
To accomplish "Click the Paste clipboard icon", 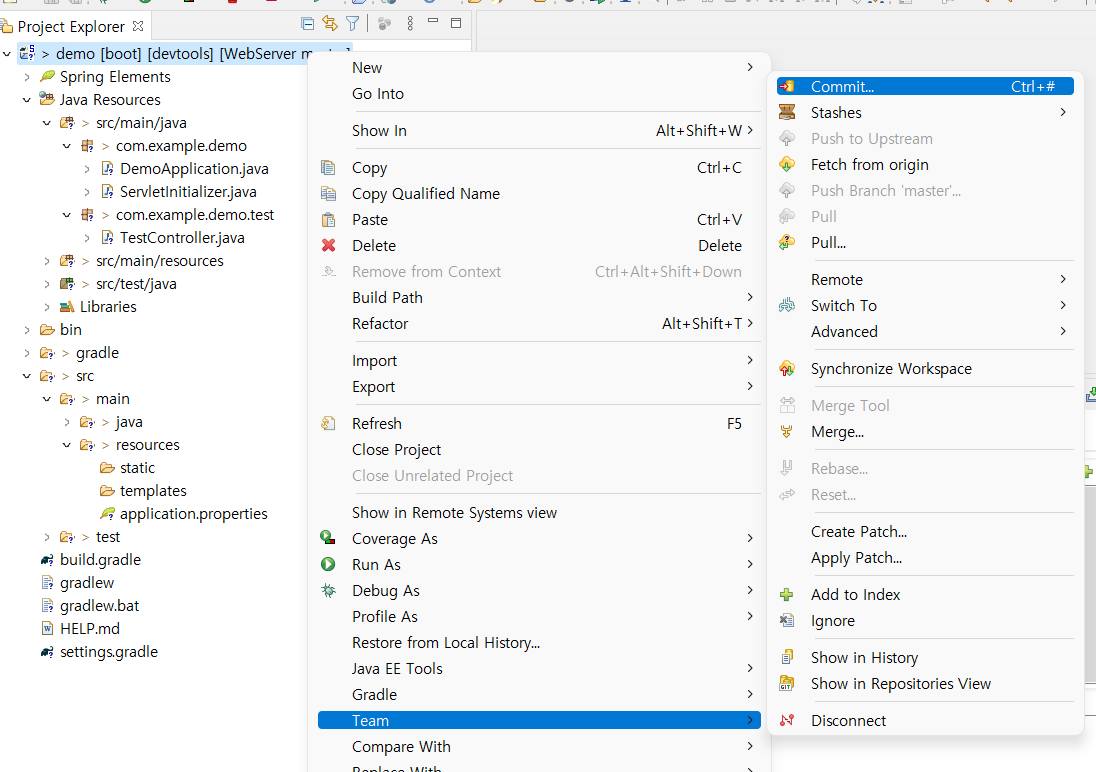I will (328, 220).
